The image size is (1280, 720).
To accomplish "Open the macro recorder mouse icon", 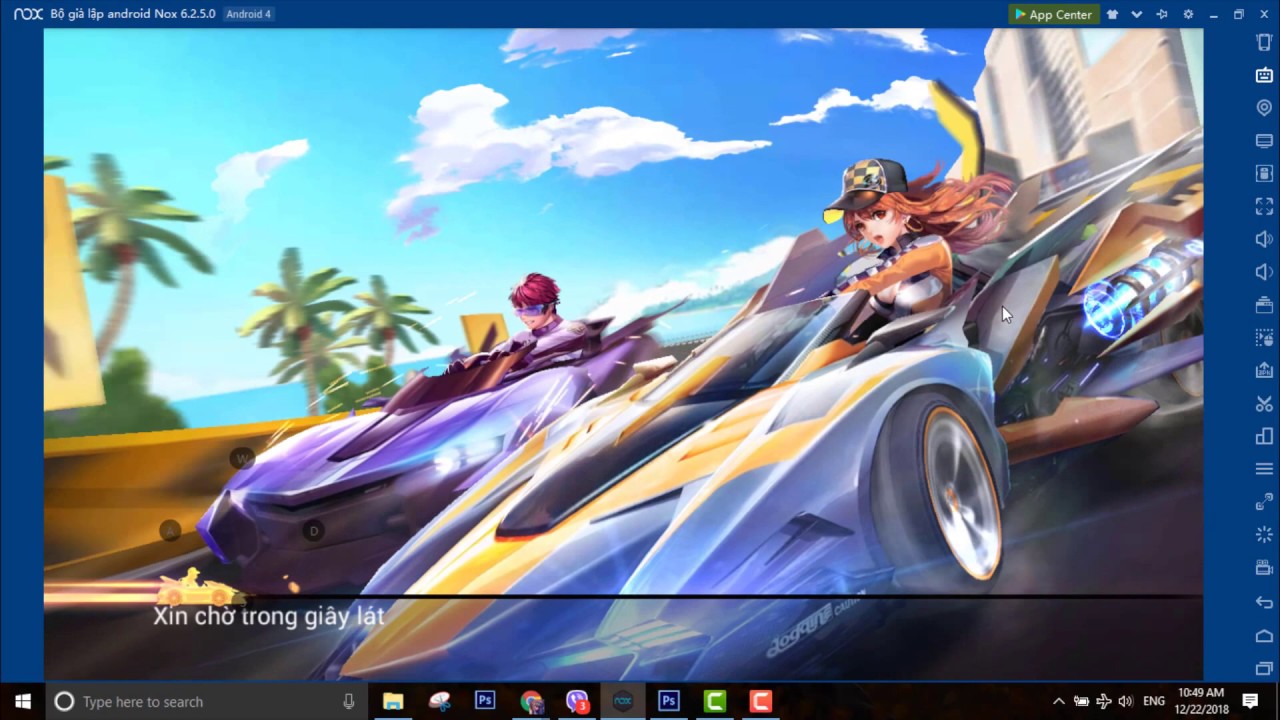I will pyautogui.click(x=1264, y=338).
